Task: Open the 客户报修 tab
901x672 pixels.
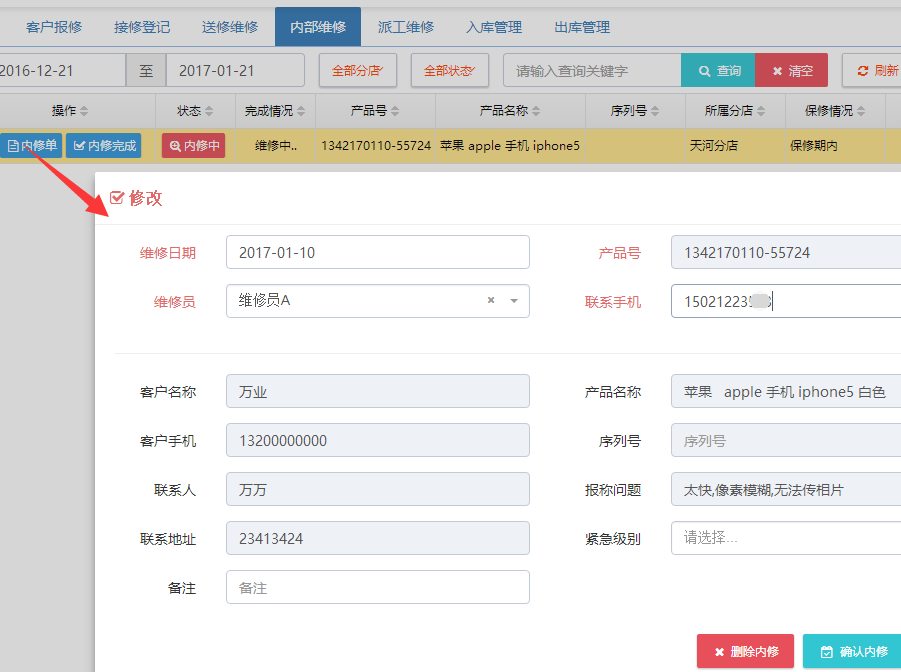Action: pyautogui.click(x=54, y=27)
